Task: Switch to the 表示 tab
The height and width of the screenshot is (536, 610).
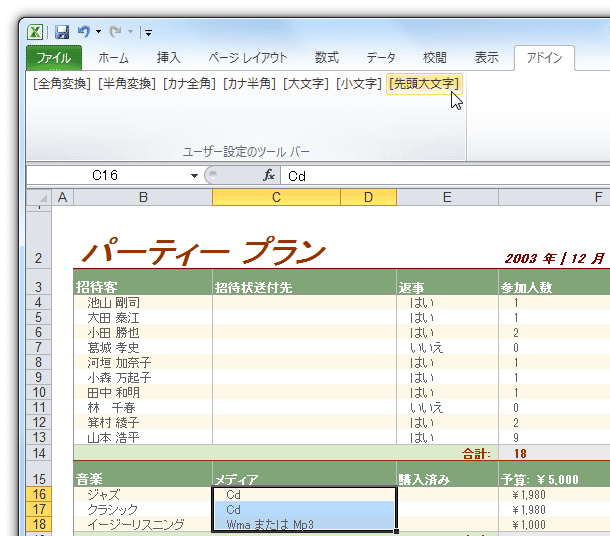Action: click(486, 58)
